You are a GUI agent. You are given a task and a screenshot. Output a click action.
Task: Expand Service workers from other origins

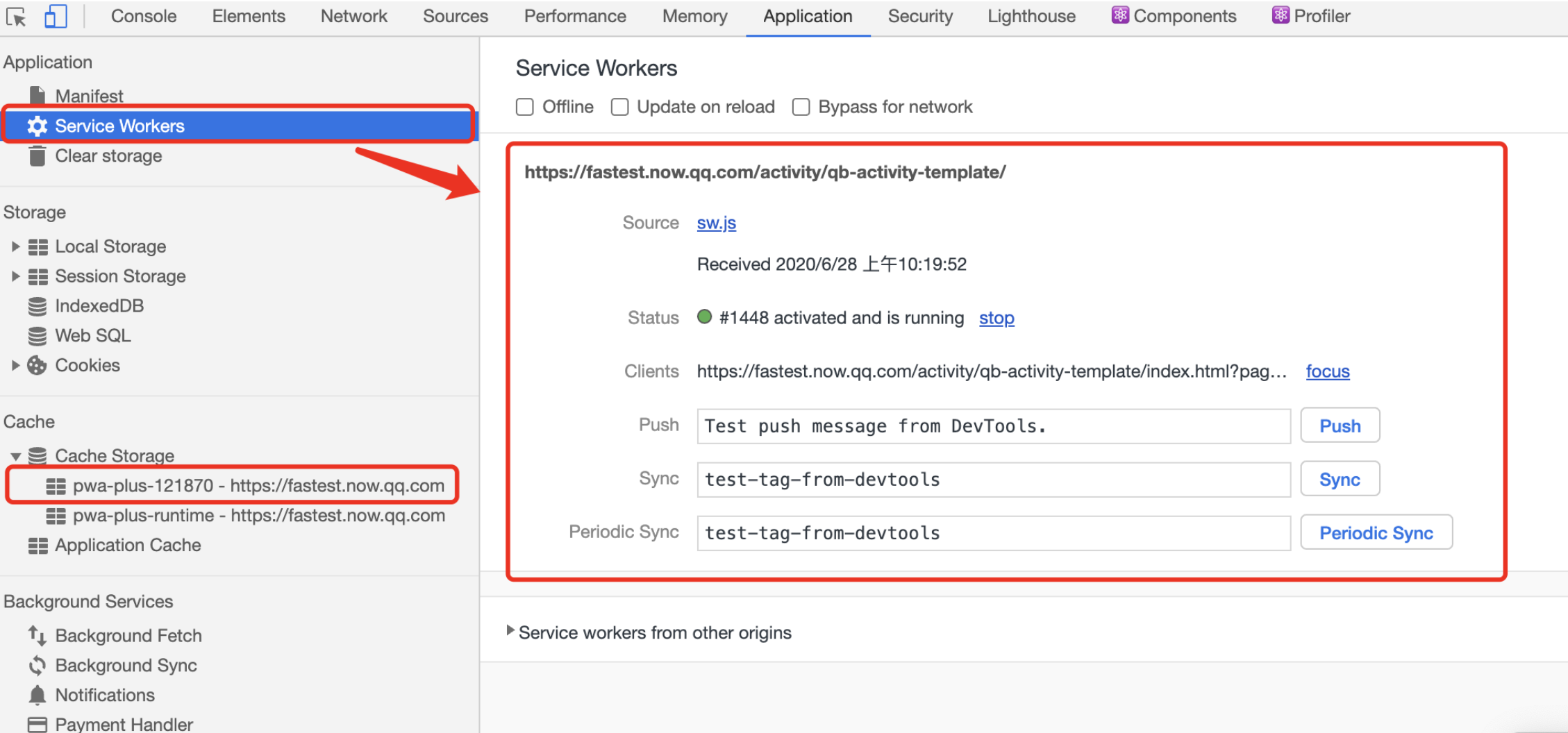click(510, 631)
